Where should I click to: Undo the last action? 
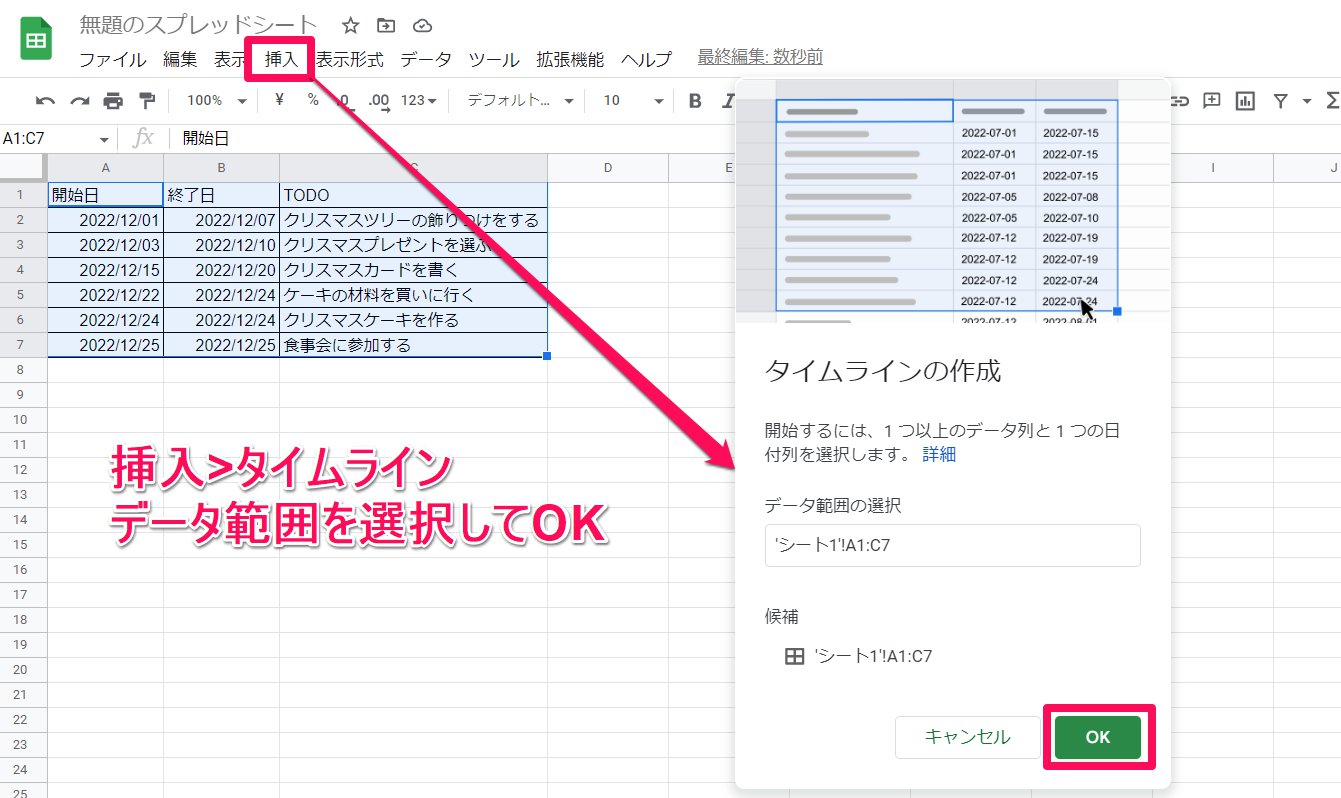tap(45, 100)
